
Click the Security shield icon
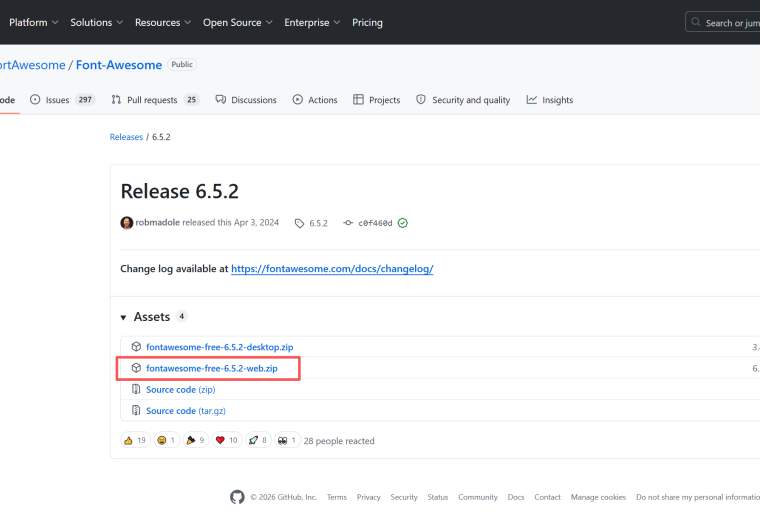pos(421,100)
